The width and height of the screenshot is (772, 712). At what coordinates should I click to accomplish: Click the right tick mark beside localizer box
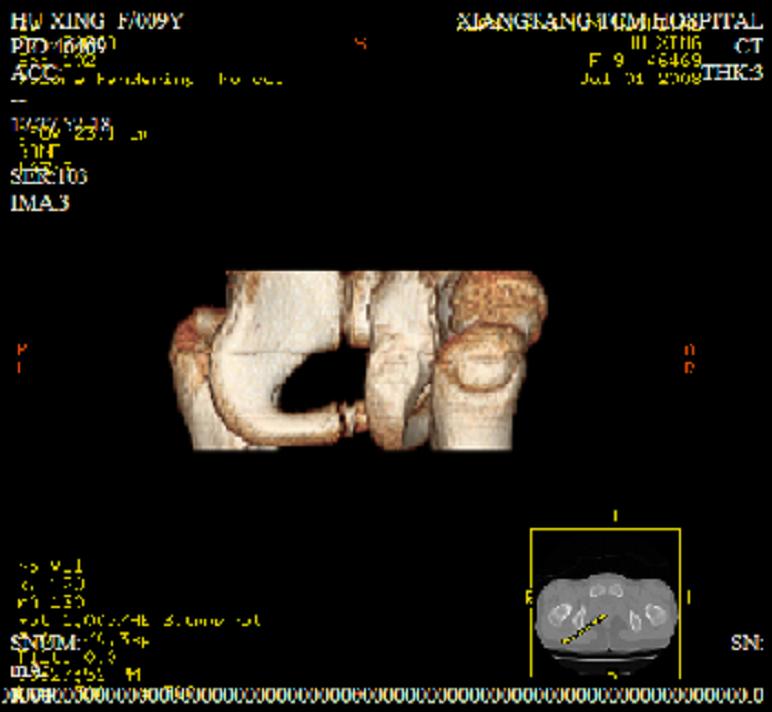click(689, 598)
